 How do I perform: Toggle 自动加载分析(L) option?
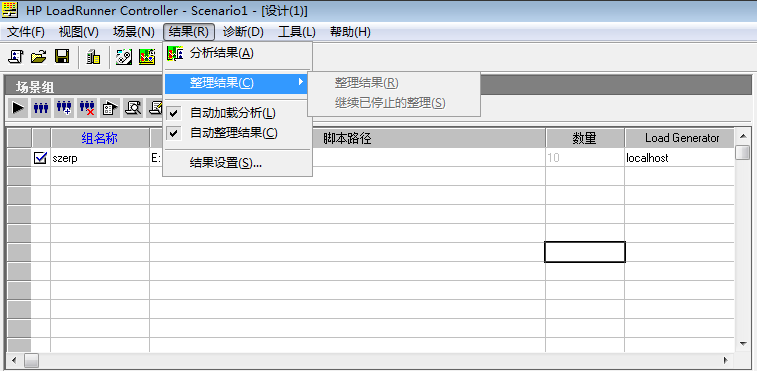pyautogui.click(x=238, y=113)
